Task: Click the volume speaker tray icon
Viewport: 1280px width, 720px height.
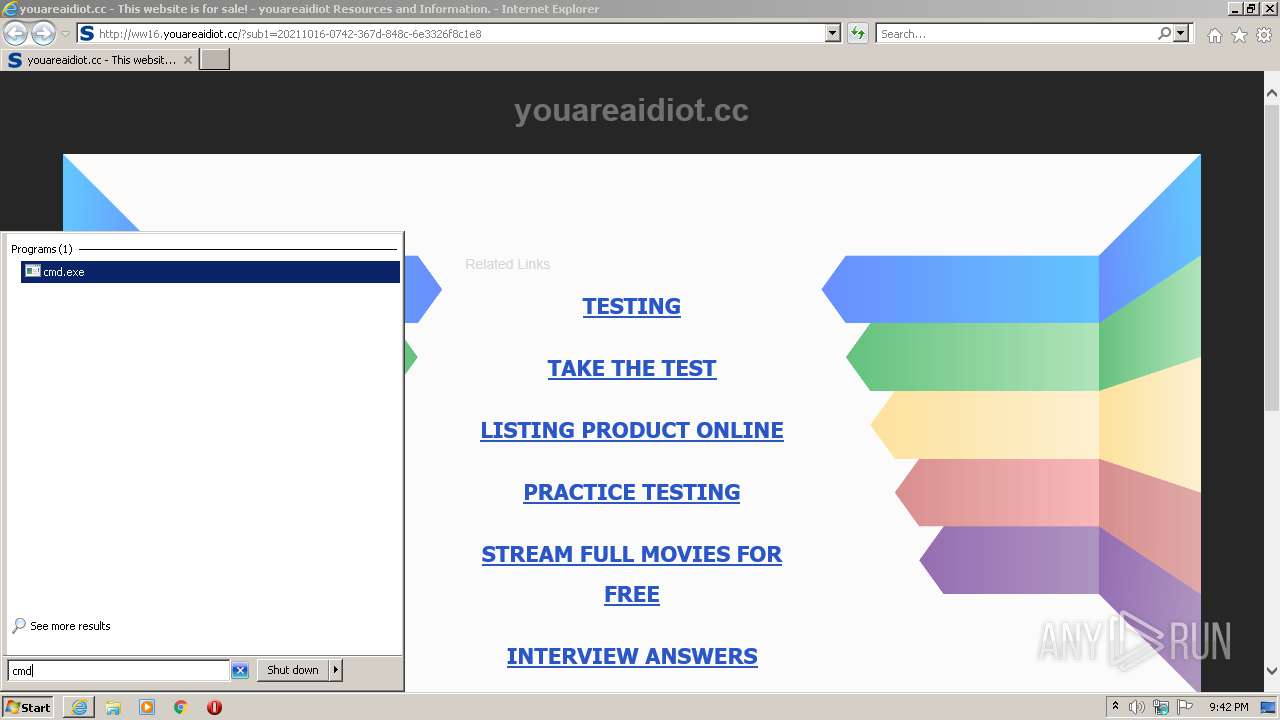Action: coord(1137,707)
